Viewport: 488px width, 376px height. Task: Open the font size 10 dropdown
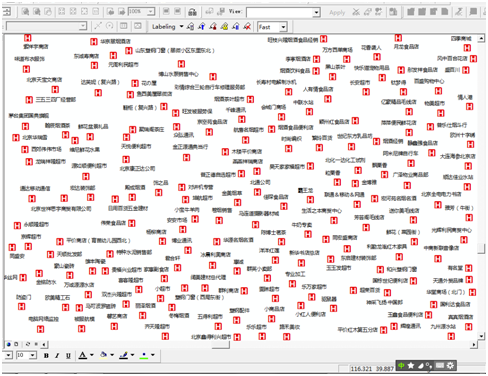click(x=33, y=355)
